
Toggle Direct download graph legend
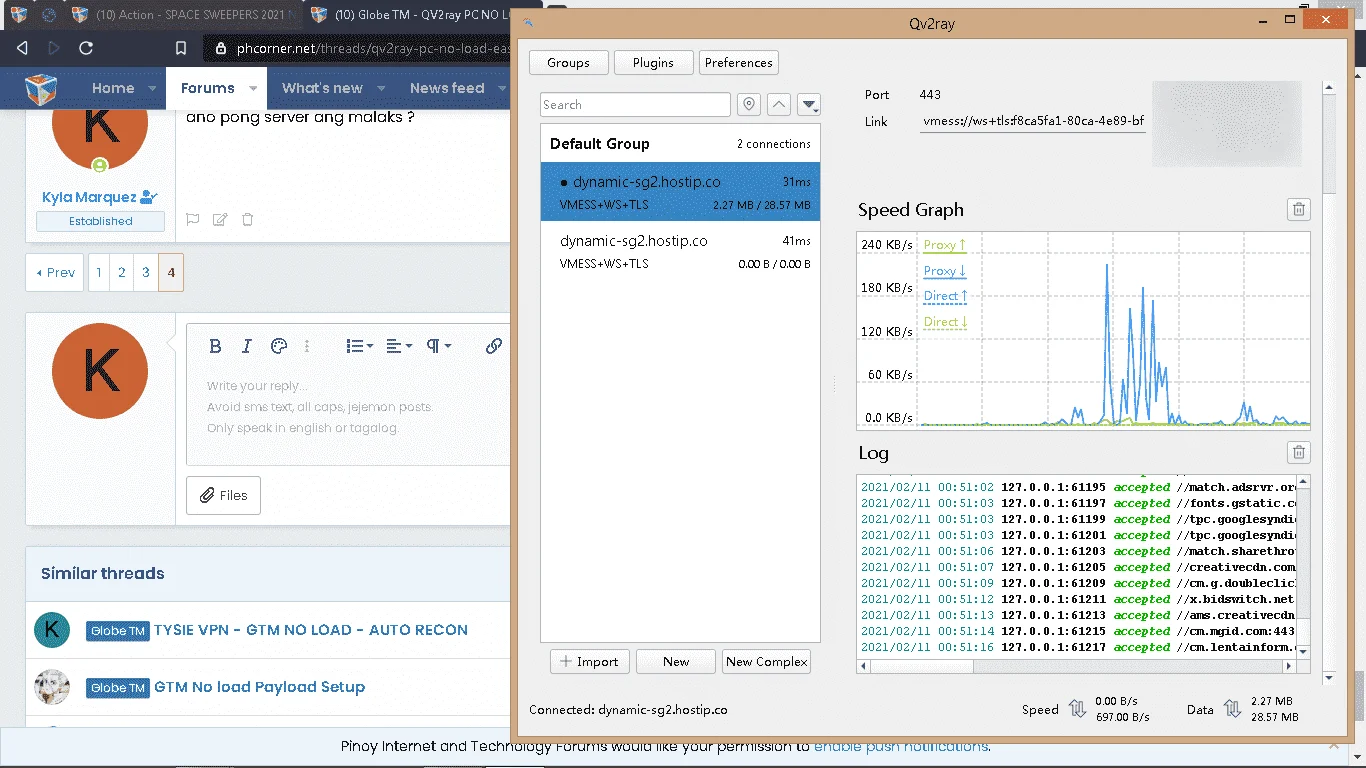click(946, 322)
